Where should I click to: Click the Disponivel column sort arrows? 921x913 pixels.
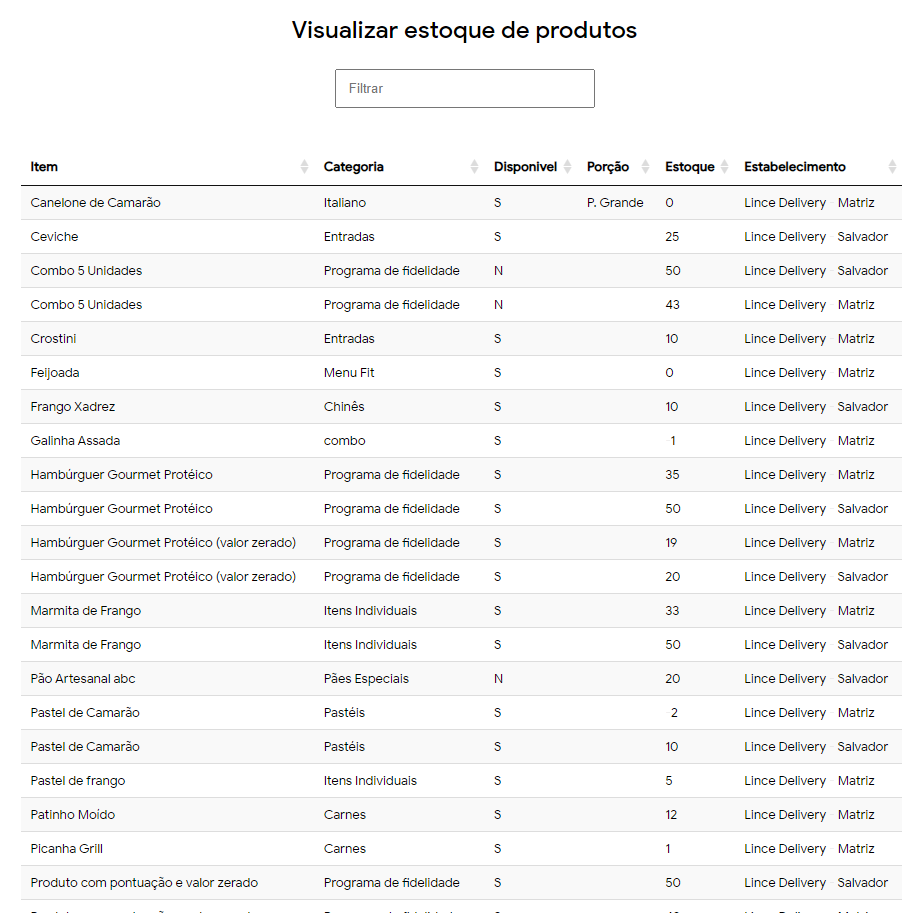pyautogui.click(x=567, y=167)
